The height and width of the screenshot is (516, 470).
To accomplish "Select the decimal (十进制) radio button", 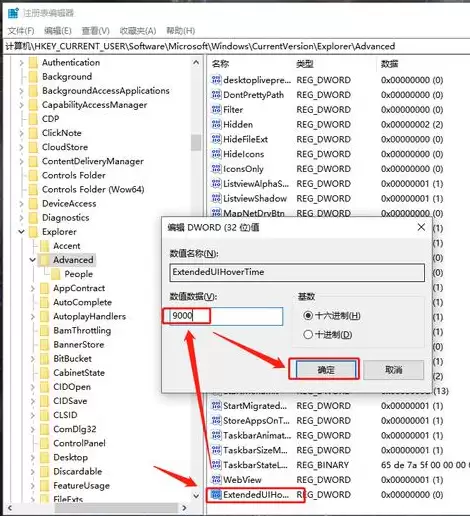I will pyautogui.click(x=308, y=334).
